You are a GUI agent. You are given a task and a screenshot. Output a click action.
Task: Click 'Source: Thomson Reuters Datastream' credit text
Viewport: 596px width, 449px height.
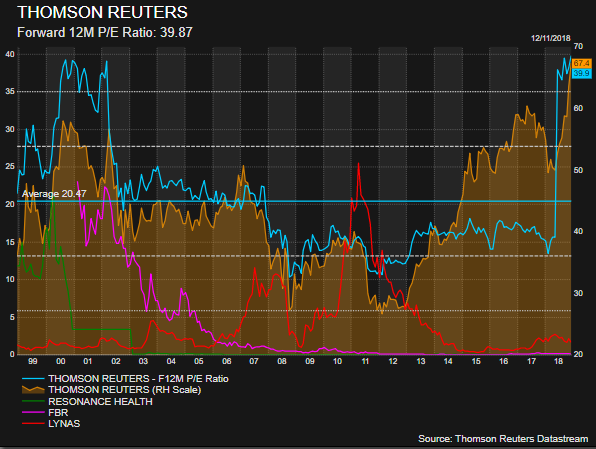point(503,439)
